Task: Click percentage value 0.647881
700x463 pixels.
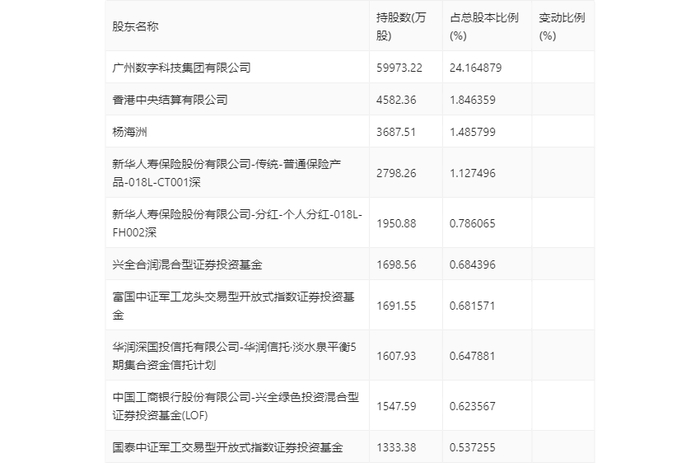Action: pos(472,355)
